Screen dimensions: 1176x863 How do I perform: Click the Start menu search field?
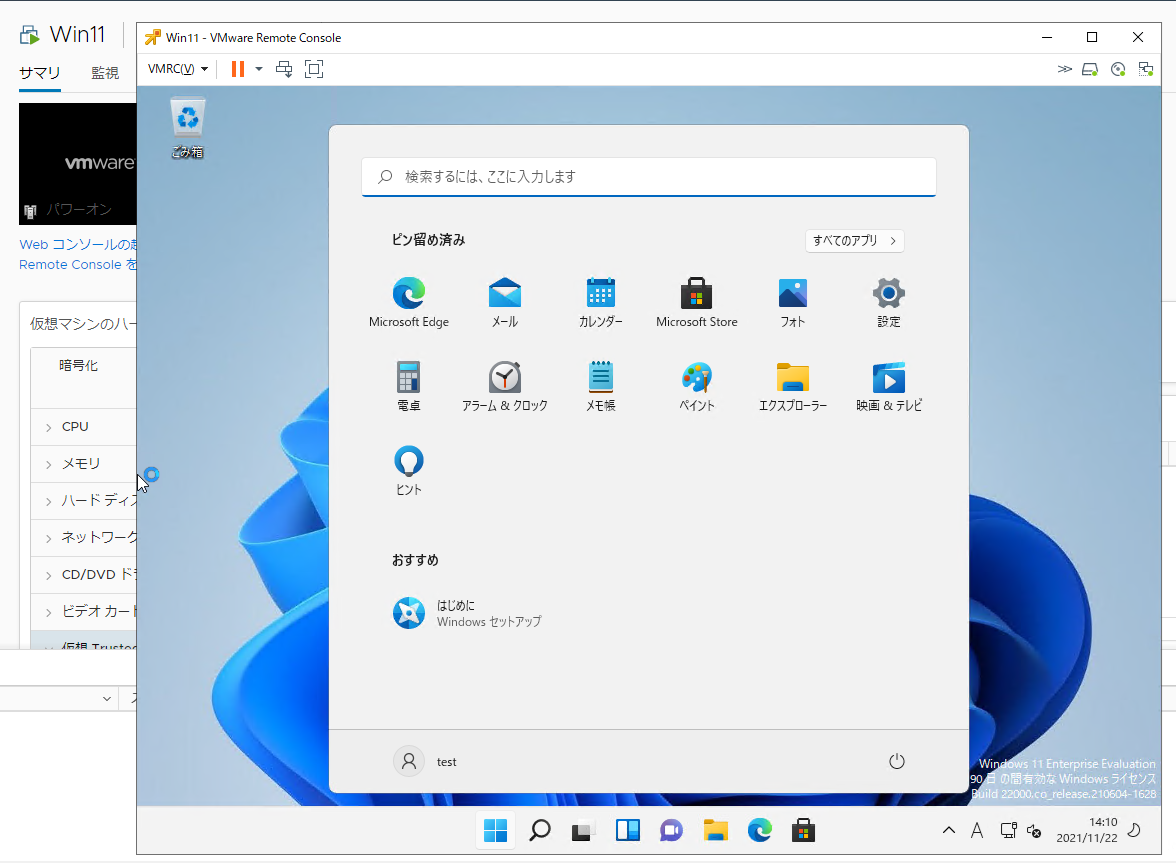pyautogui.click(x=649, y=177)
